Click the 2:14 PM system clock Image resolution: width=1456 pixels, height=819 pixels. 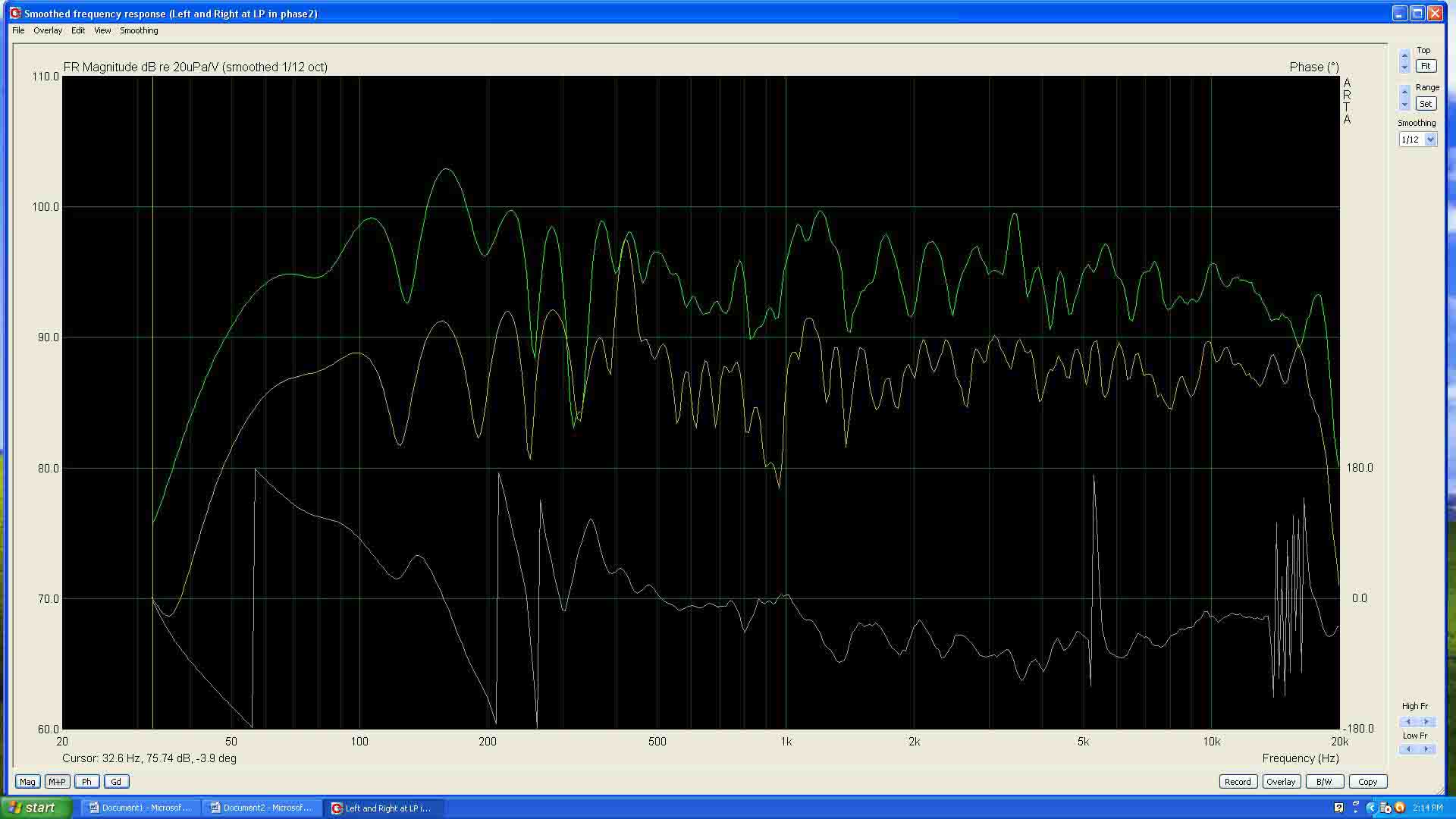1428,808
